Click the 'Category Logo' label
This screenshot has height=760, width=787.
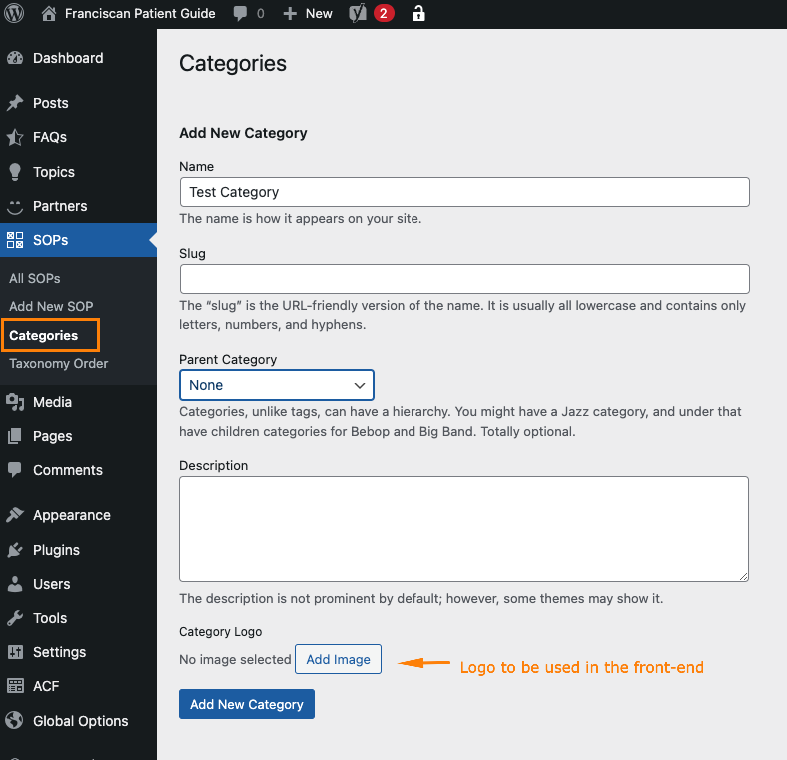tap(221, 631)
